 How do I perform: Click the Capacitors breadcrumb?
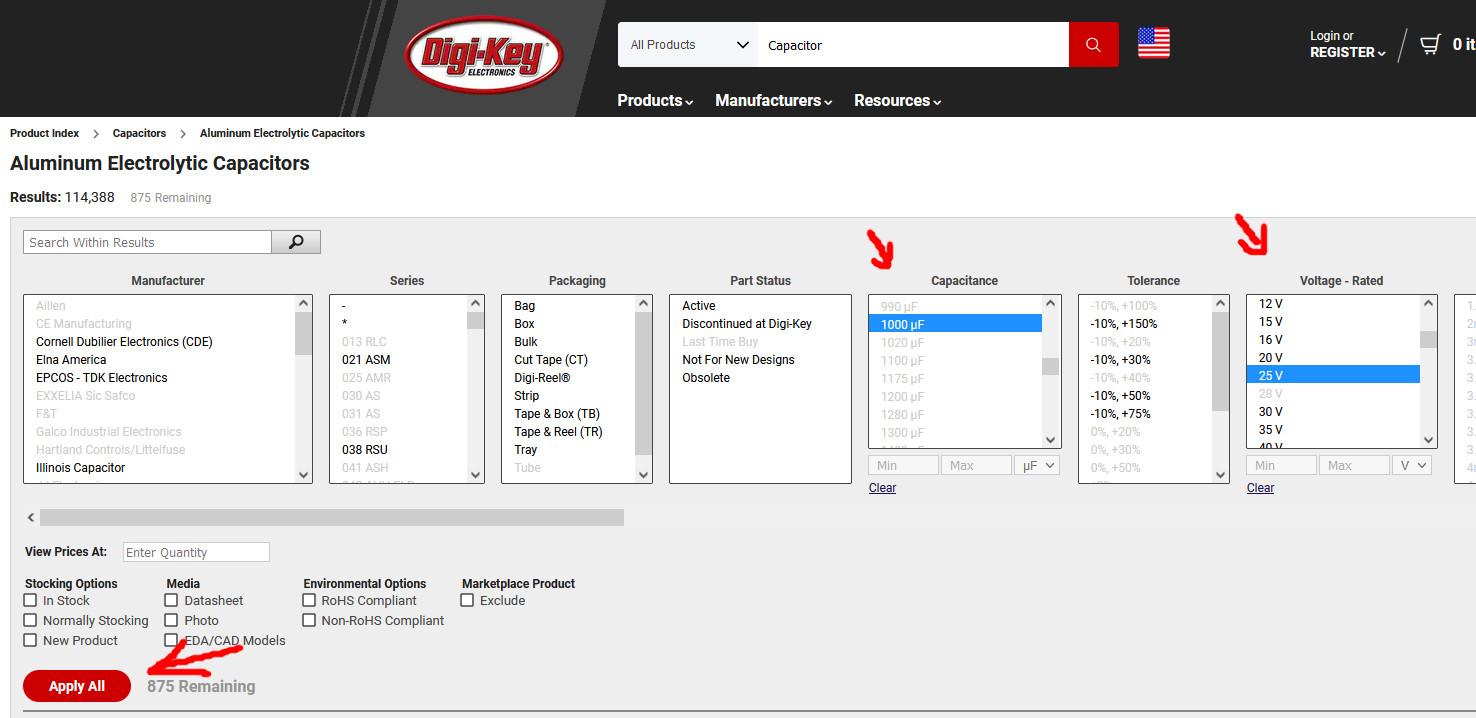click(x=139, y=133)
